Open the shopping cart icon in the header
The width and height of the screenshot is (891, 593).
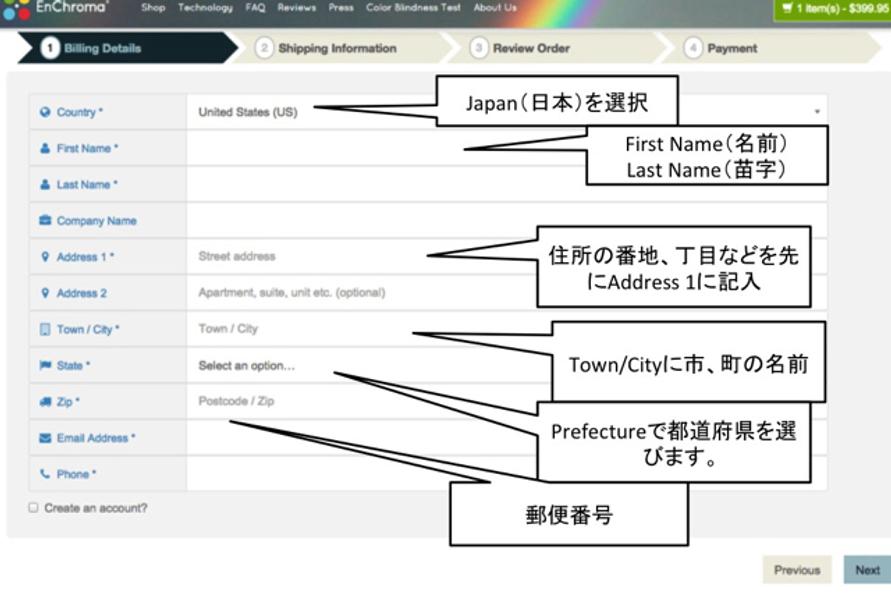coord(786,8)
